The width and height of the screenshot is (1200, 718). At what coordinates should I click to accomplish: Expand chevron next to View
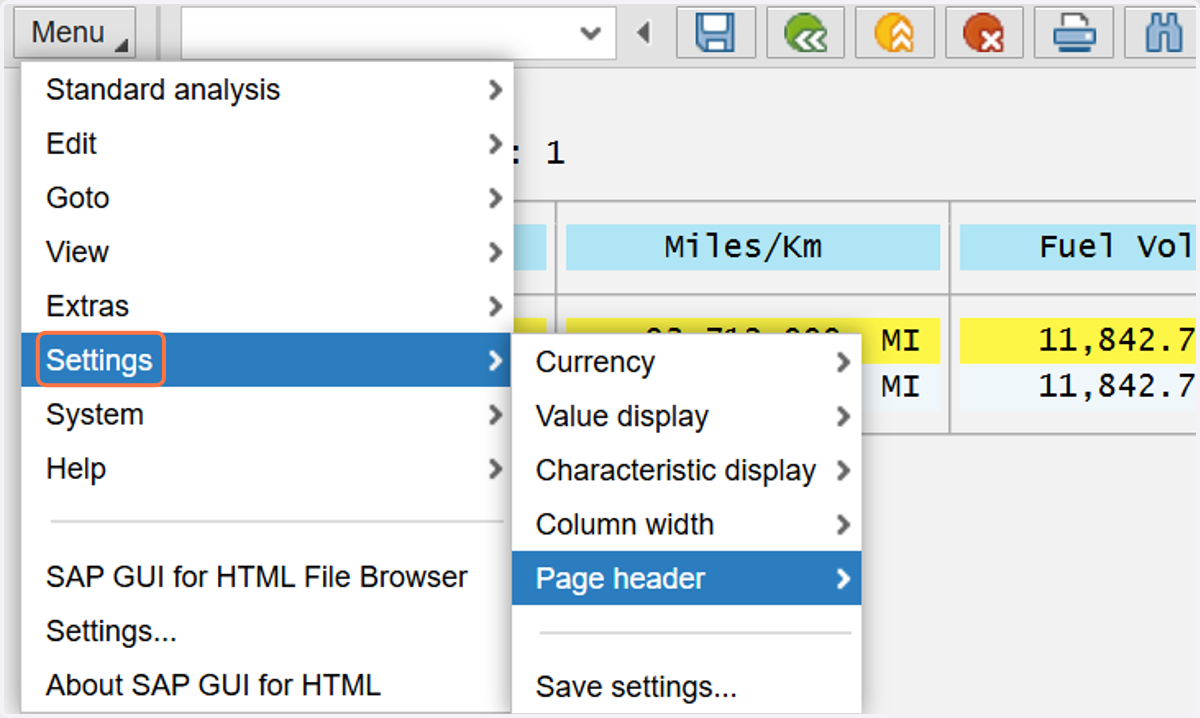pos(495,252)
